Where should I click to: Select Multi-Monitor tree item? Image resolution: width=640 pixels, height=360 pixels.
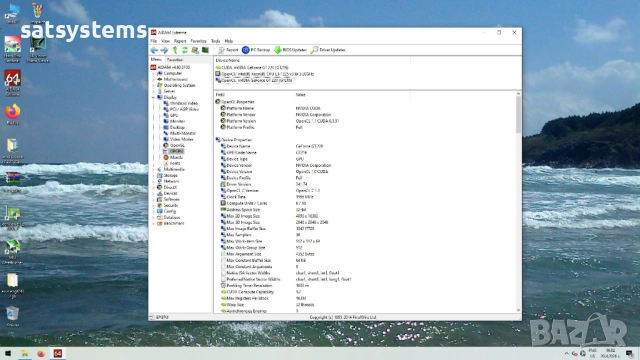point(180,133)
